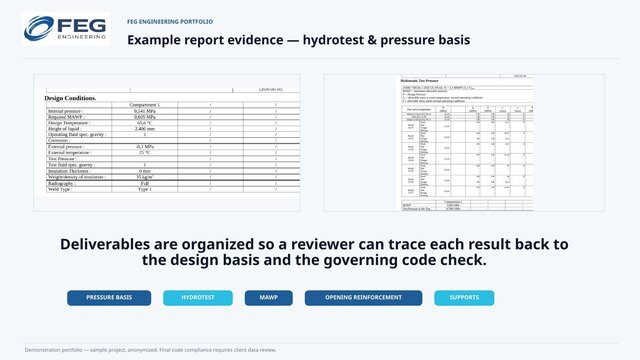Select the PRESSURE BASIS tag button
640x360 pixels.
pyautogui.click(x=109, y=298)
